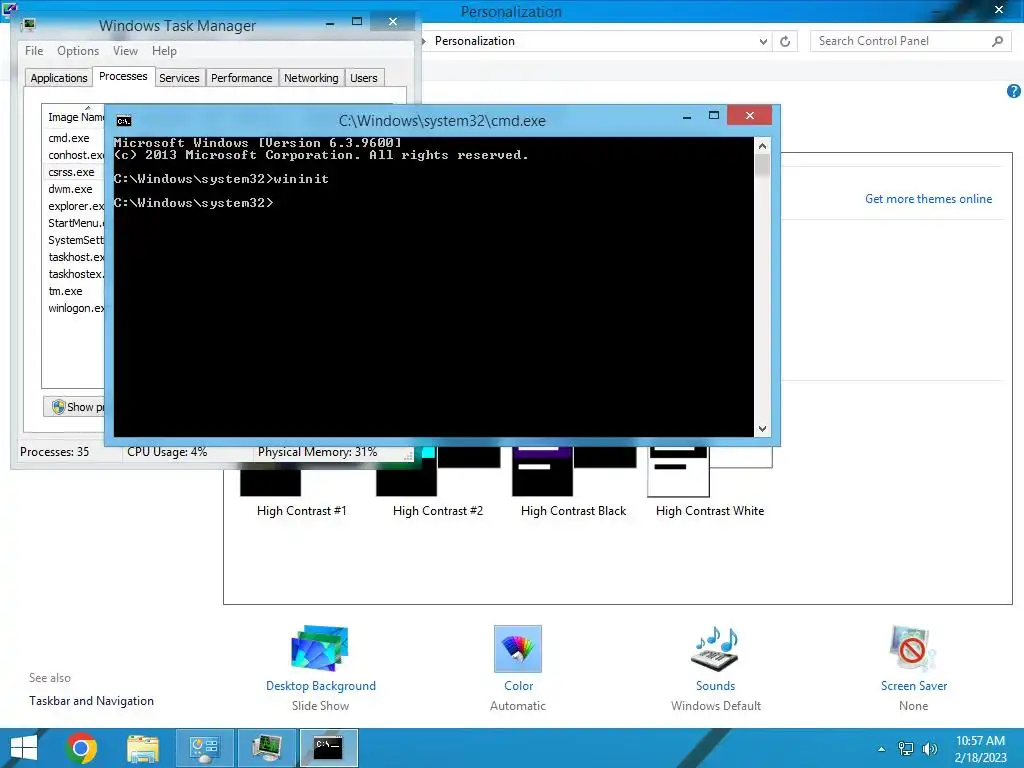Open the Color link
The image size is (1024, 768).
point(519,686)
